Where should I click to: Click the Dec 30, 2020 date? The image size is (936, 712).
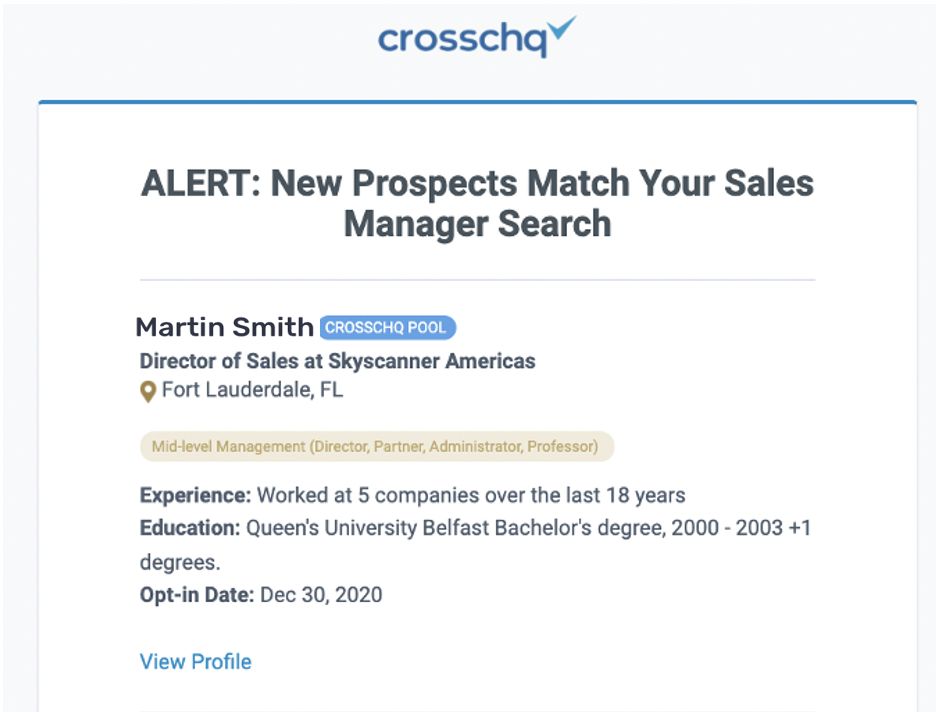(321, 595)
